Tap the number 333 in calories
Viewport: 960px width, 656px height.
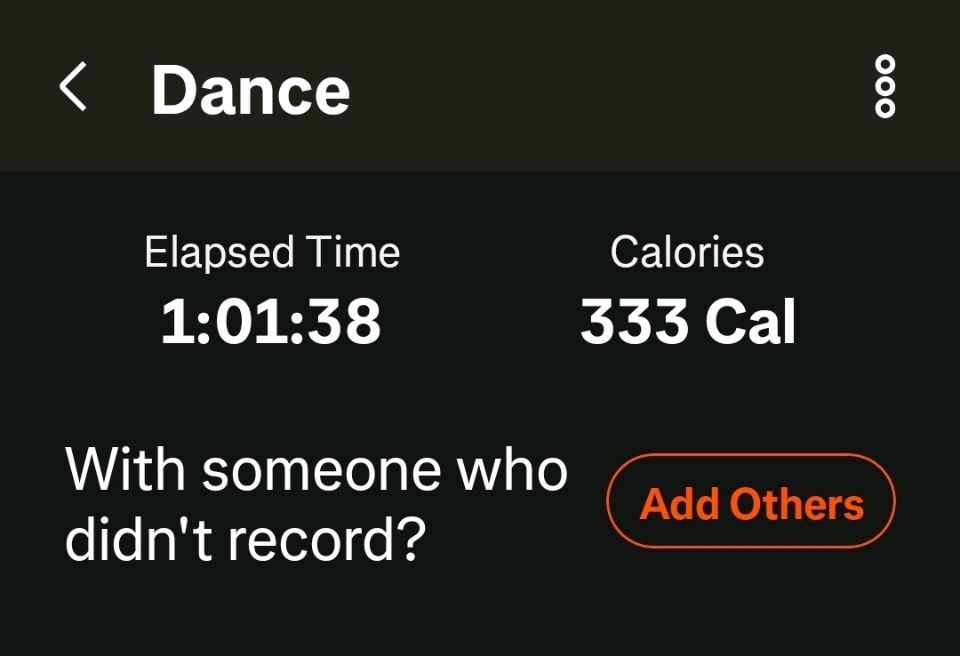pos(634,322)
